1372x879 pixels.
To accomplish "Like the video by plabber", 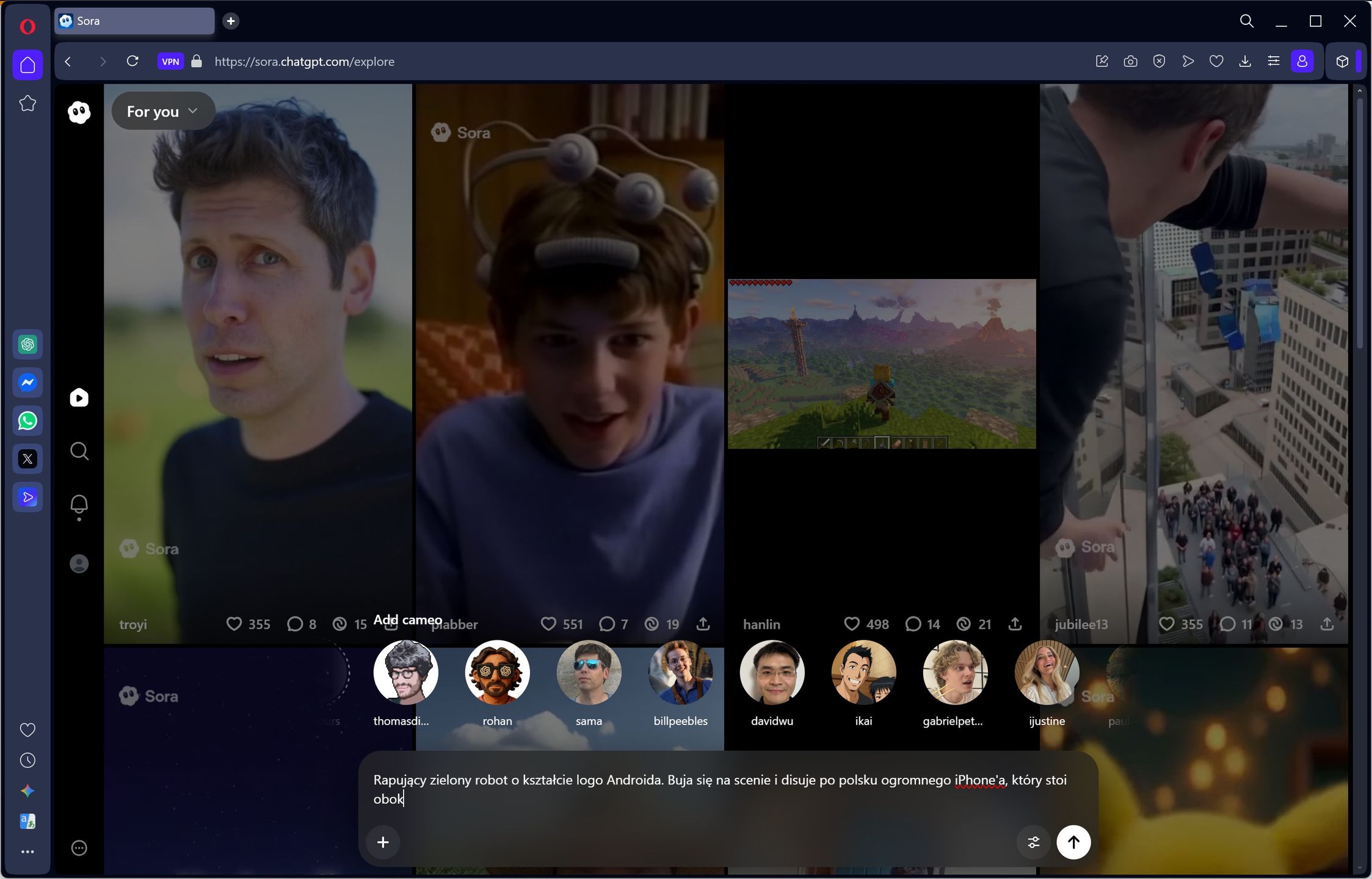I will [548, 624].
